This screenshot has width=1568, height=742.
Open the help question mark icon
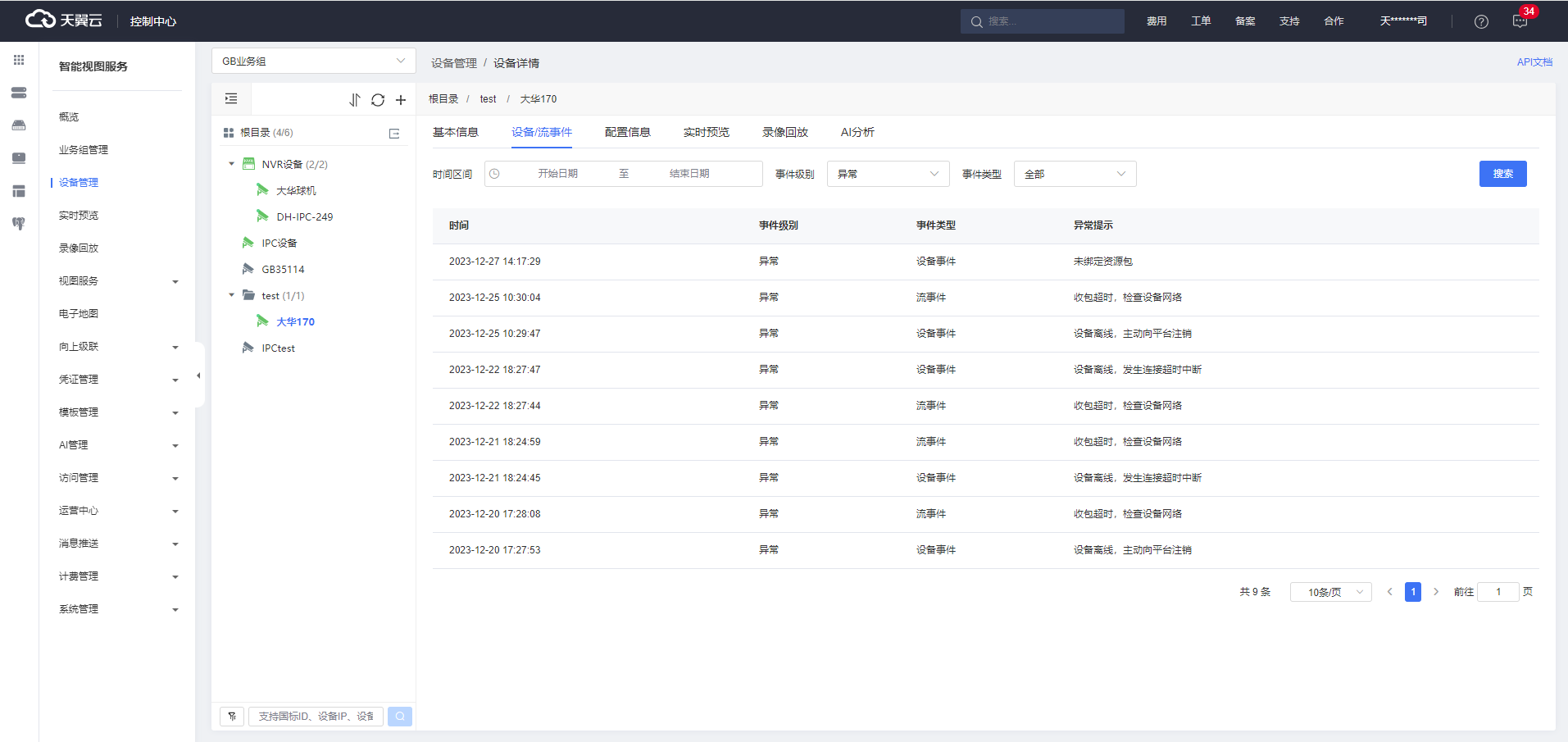pyautogui.click(x=1481, y=21)
